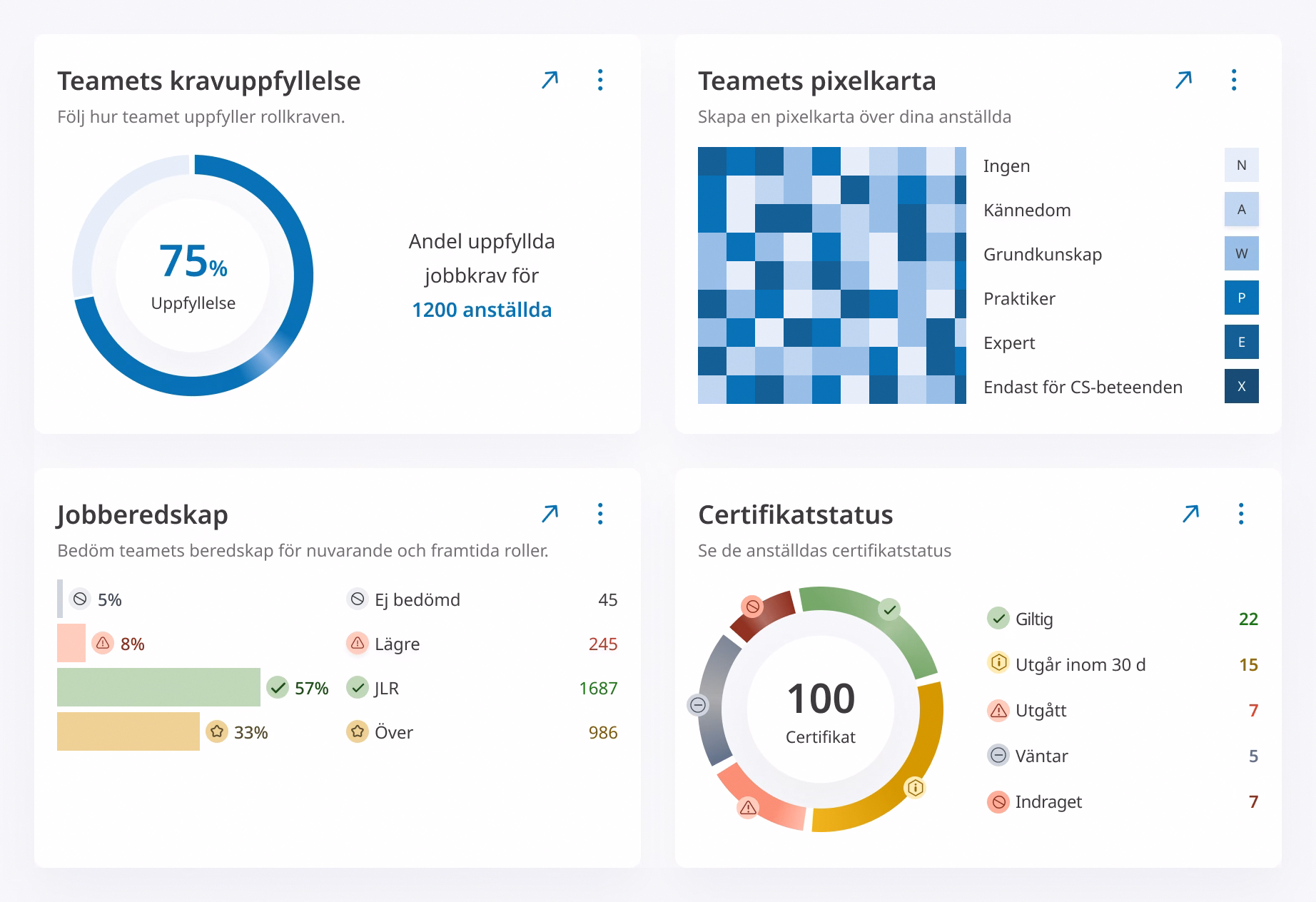This screenshot has width=1316, height=902.
Task: Select the W swatch for Grundkunskap
Action: click(x=1242, y=253)
